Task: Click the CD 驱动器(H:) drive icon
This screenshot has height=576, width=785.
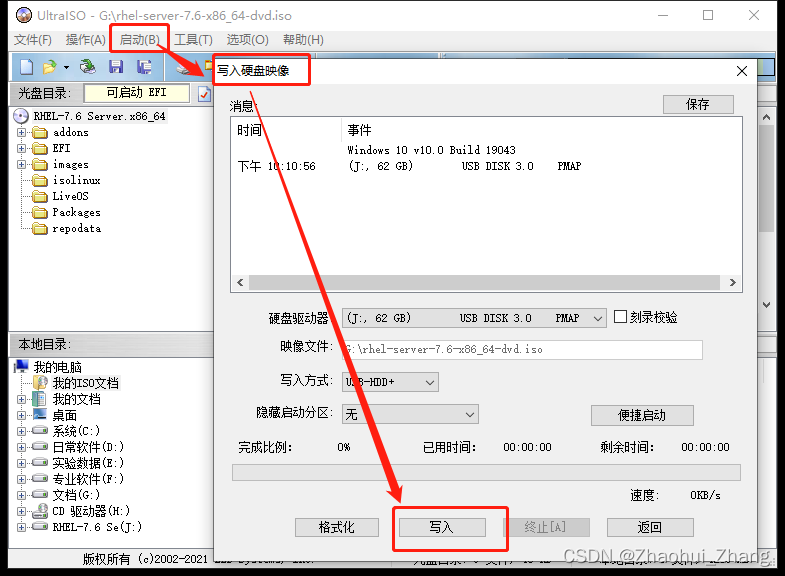Action: [40, 511]
